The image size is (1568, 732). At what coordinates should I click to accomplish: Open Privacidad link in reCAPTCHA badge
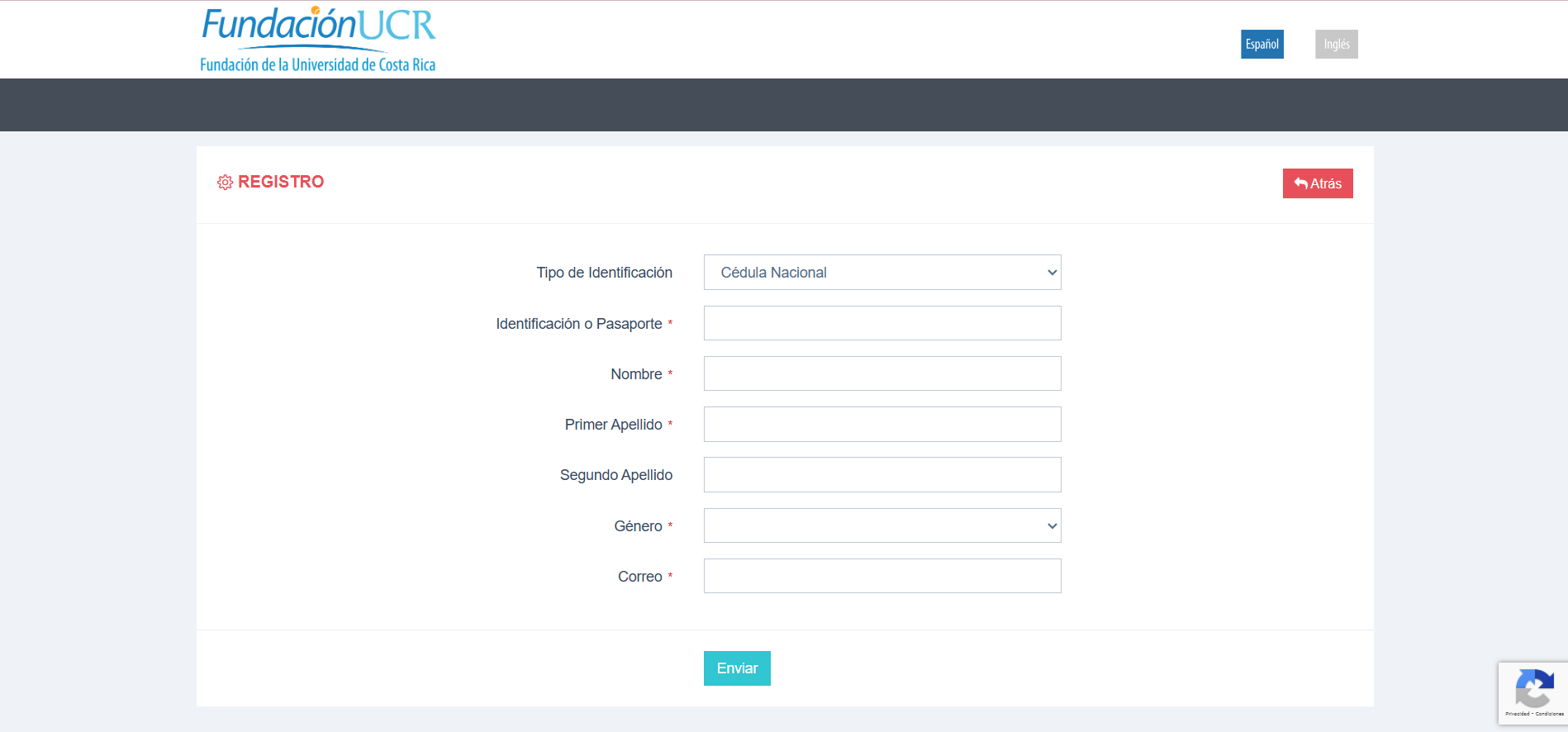[1517, 714]
